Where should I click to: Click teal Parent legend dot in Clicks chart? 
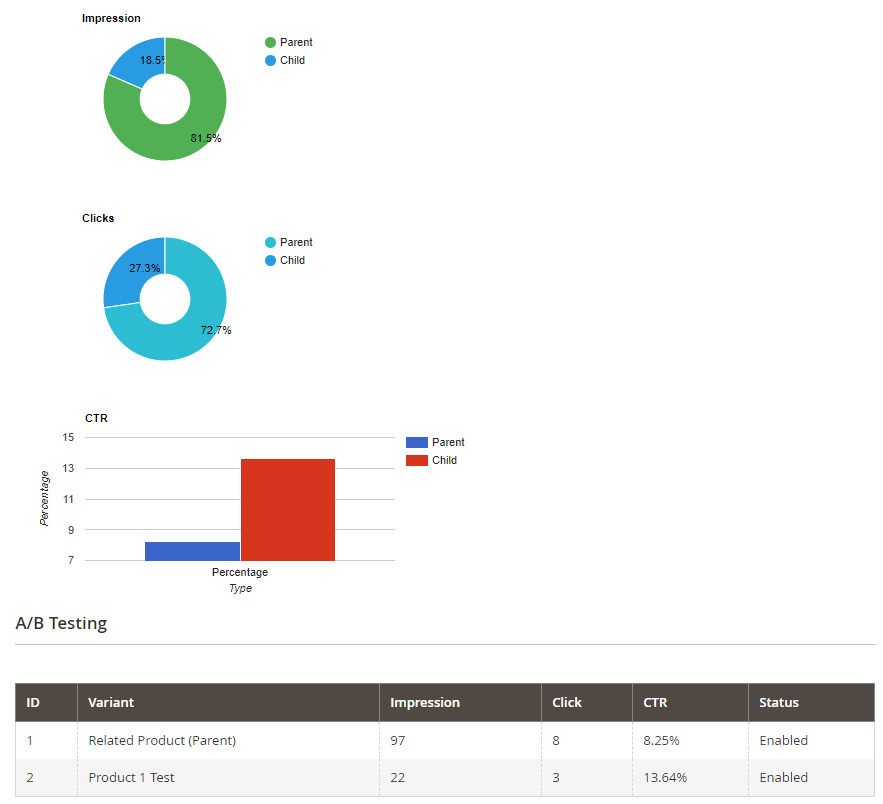270,243
